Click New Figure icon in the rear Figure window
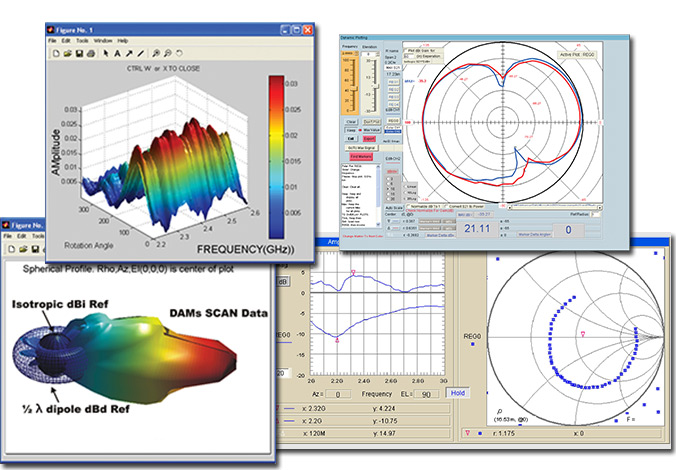Image resolution: width=676 pixels, height=470 pixels. pos(12,249)
